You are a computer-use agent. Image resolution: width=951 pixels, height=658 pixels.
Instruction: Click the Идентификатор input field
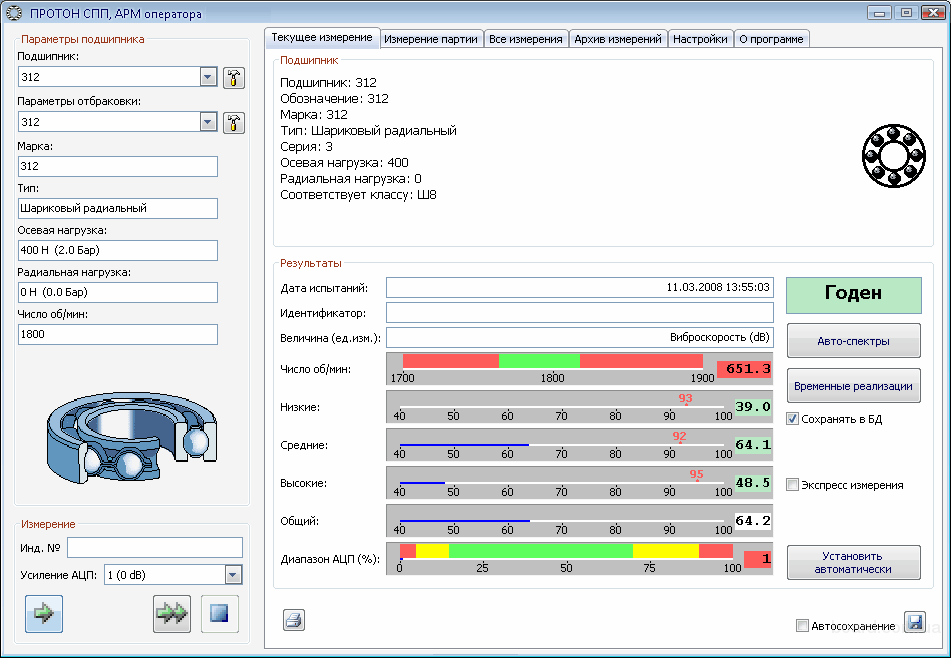click(x=579, y=313)
